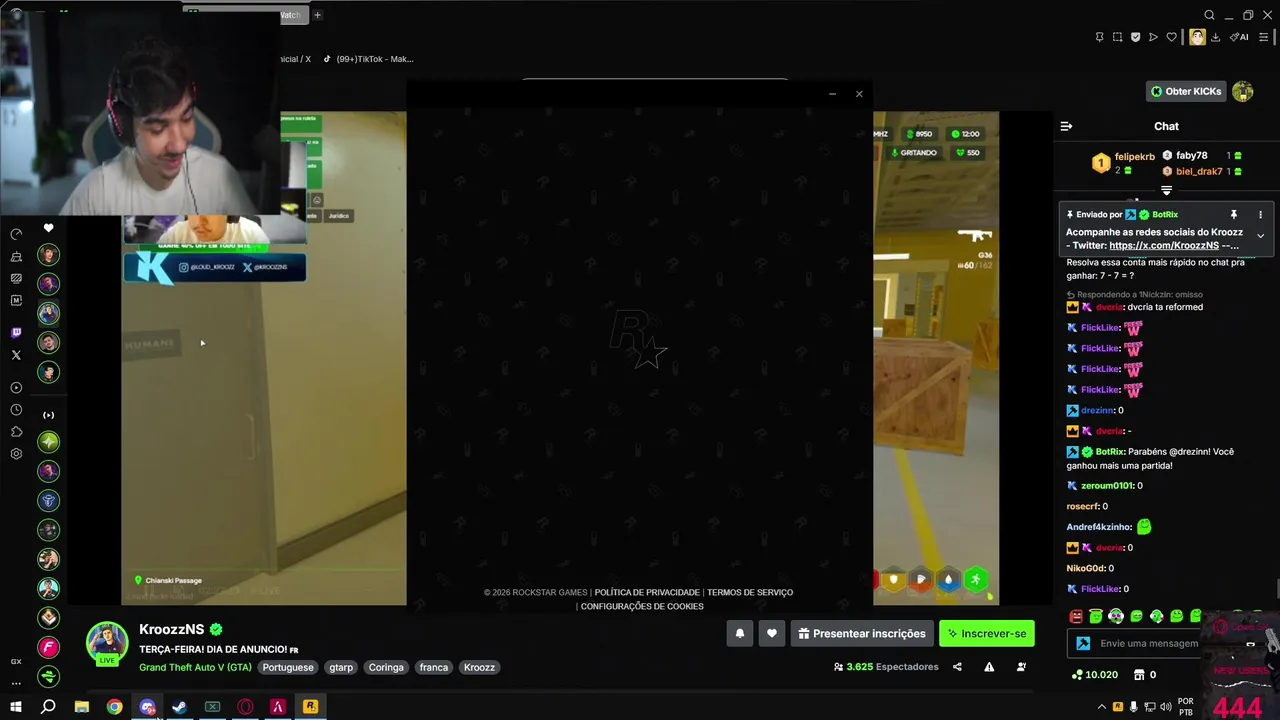The image size is (1280, 720).
Task: Toggle stream notifications bell
Action: (740, 633)
